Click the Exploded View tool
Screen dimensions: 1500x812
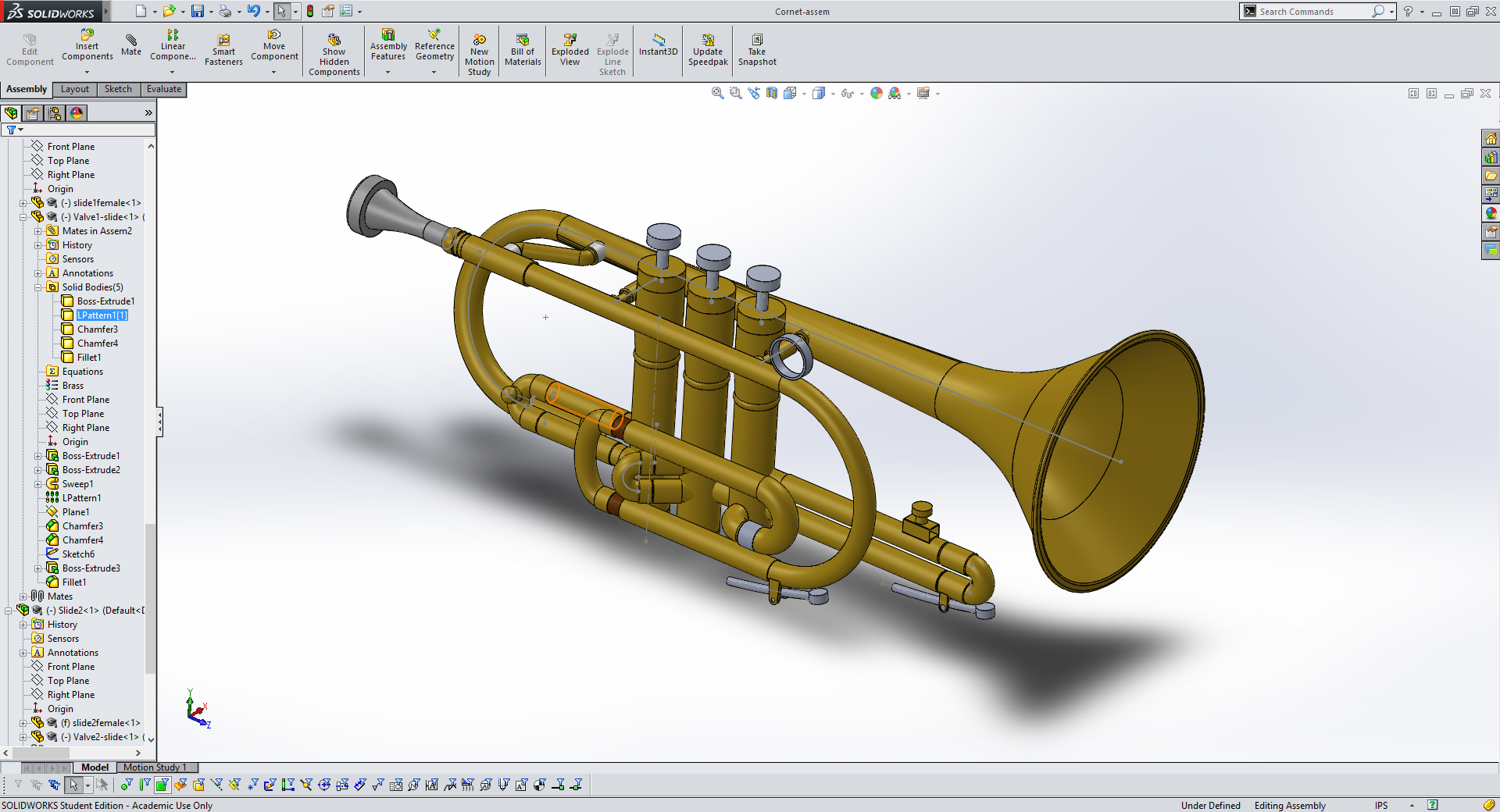[x=570, y=49]
